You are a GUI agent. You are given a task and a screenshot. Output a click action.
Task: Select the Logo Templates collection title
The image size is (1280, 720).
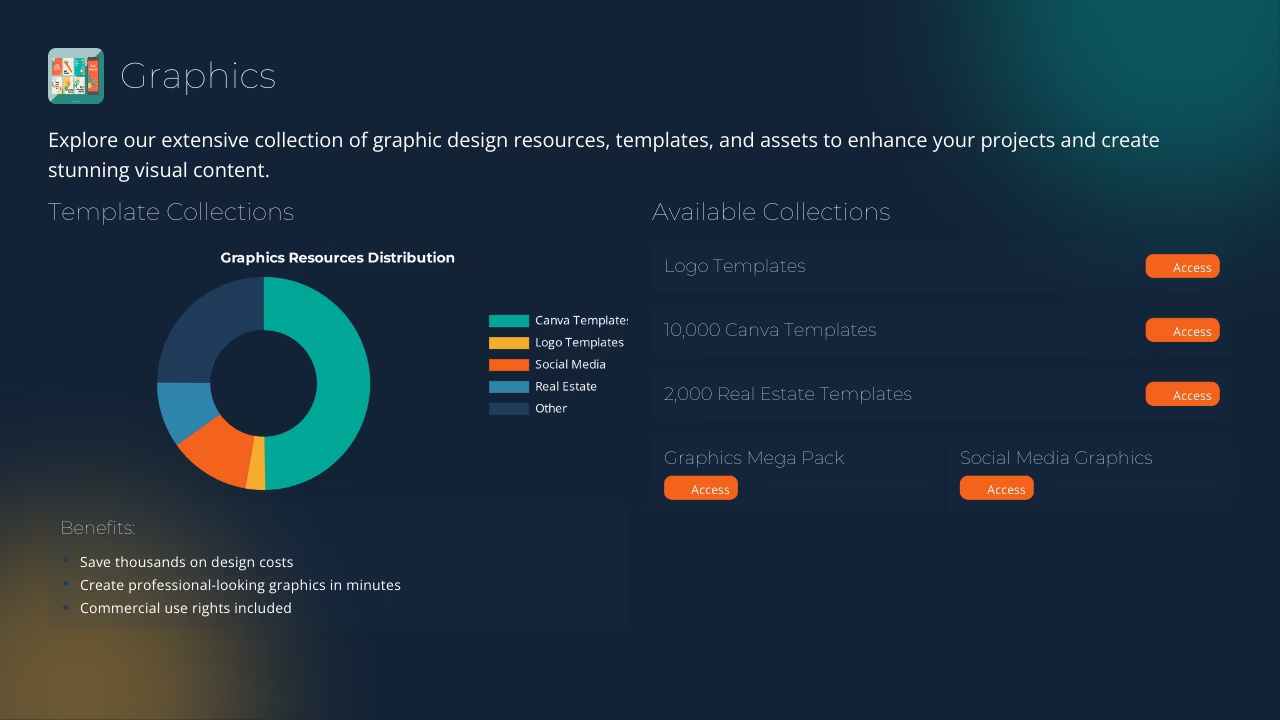tap(734, 266)
